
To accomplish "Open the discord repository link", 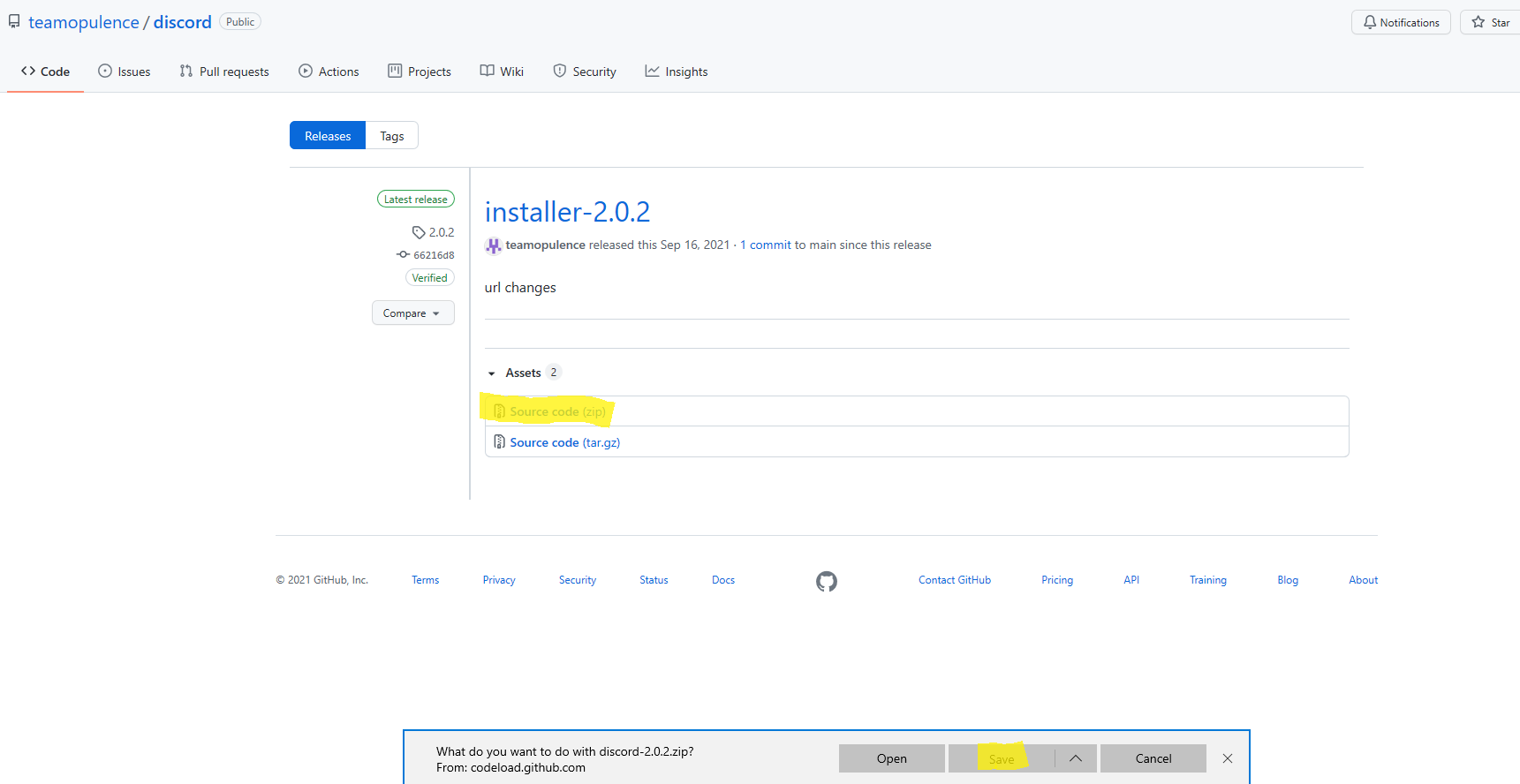I will tap(183, 22).
